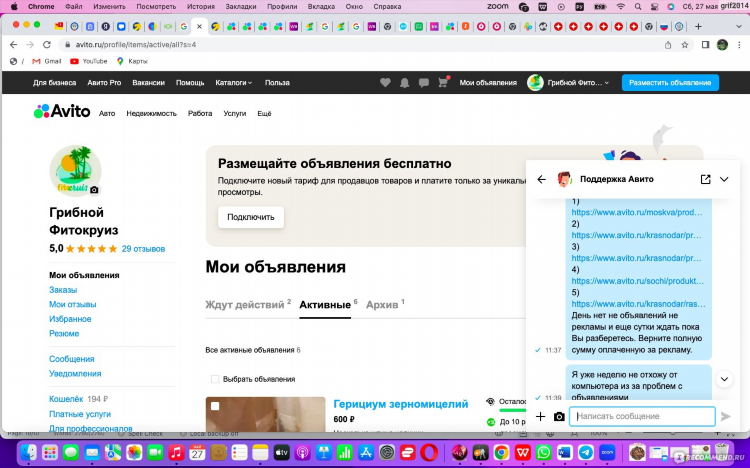Screen dimensions: 750x468
Task: Click the Avito logo
Action: coord(62,111)
